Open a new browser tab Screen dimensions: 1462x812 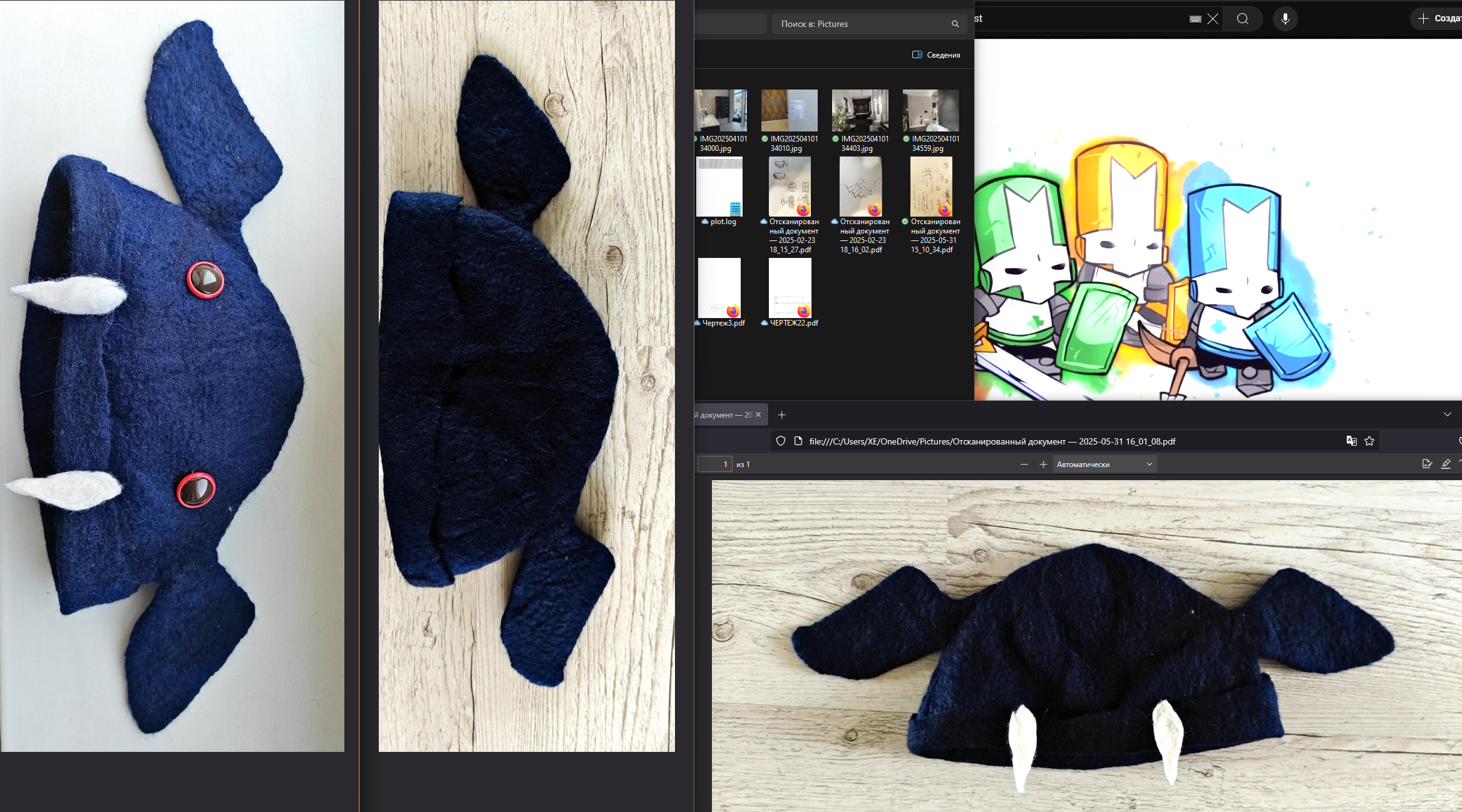781,415
